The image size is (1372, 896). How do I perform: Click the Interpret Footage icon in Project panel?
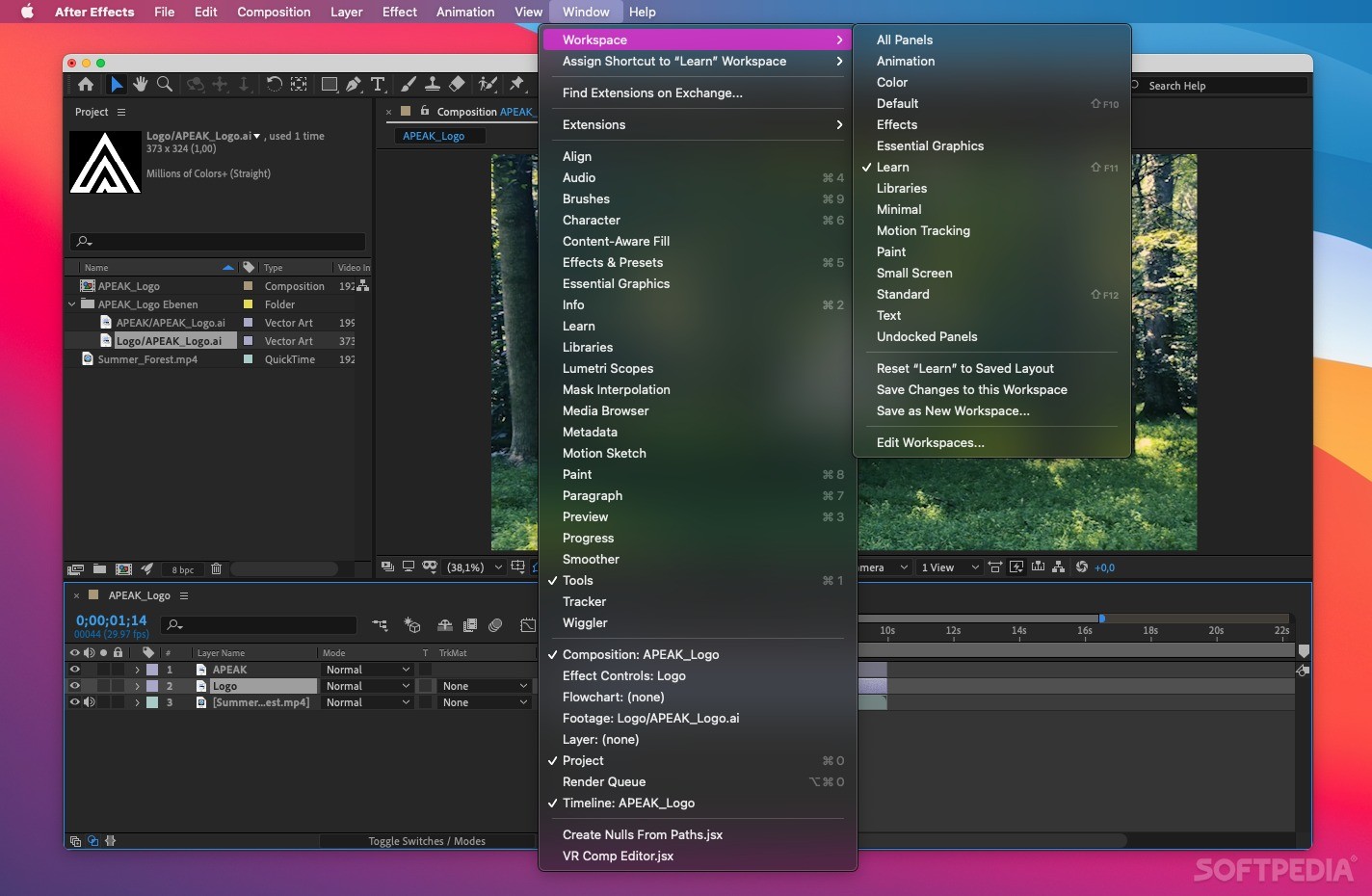point(76,569)
